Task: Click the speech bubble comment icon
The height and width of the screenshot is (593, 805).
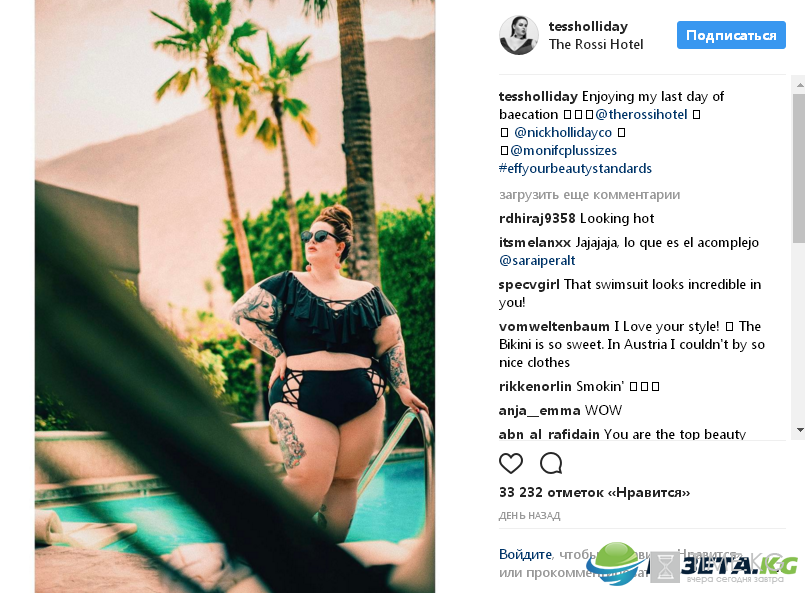Action: click(551, 463)
